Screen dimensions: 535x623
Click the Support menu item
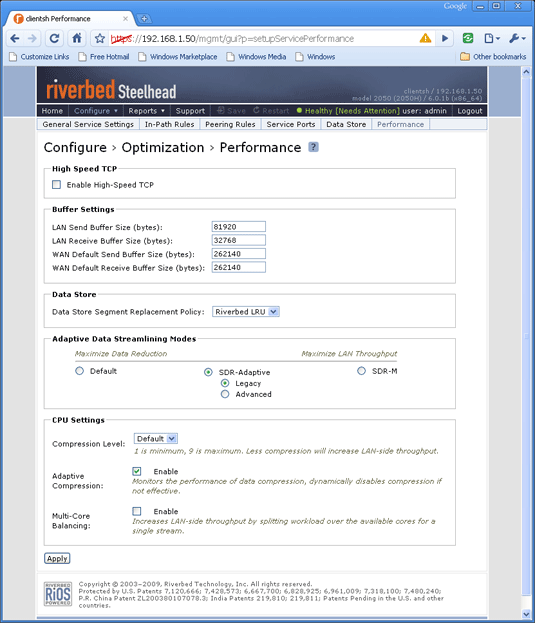pyautogui.click(x=190, y=111)
